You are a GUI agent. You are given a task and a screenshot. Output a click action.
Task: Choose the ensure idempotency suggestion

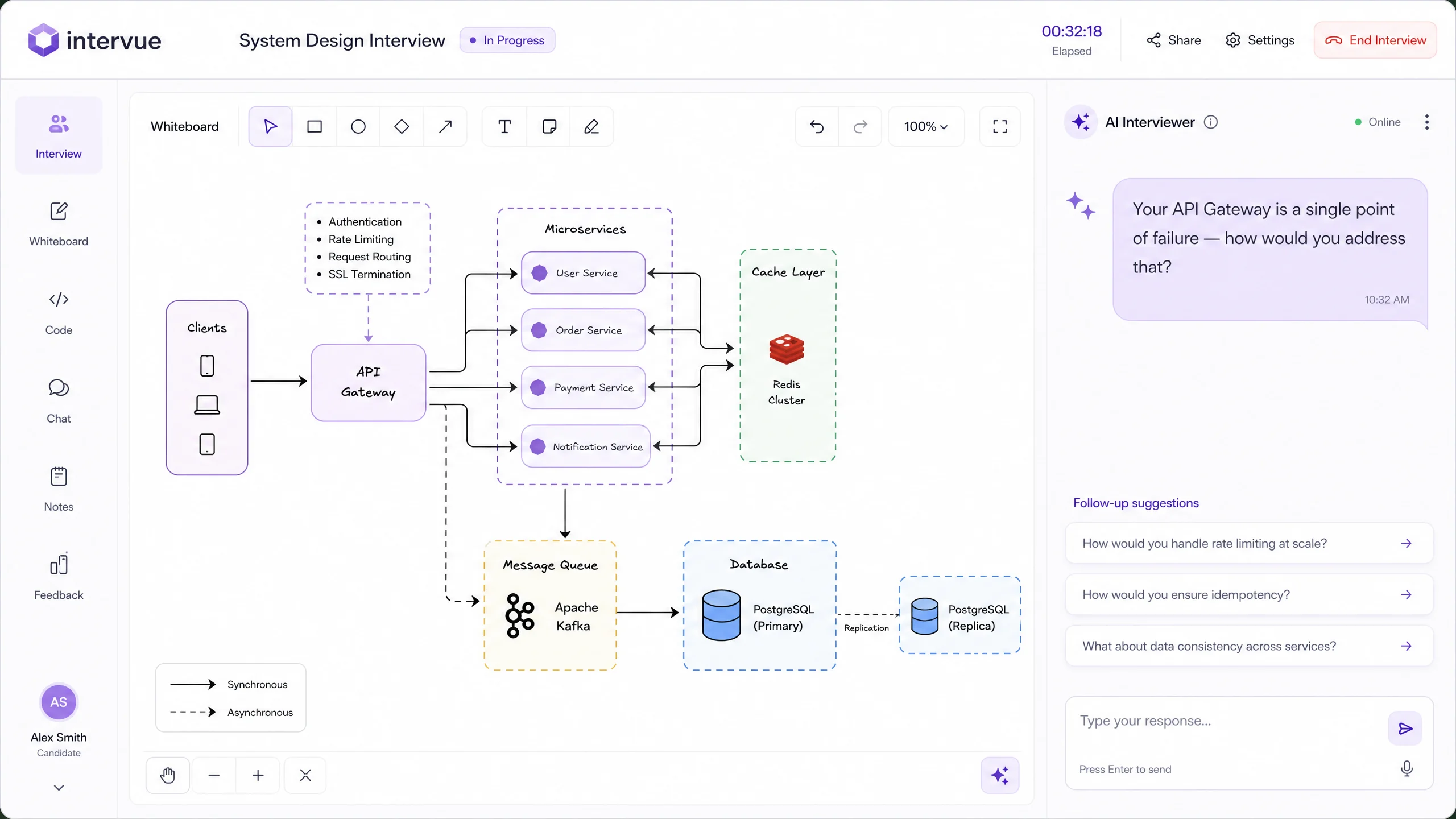tap(1249, 594)
